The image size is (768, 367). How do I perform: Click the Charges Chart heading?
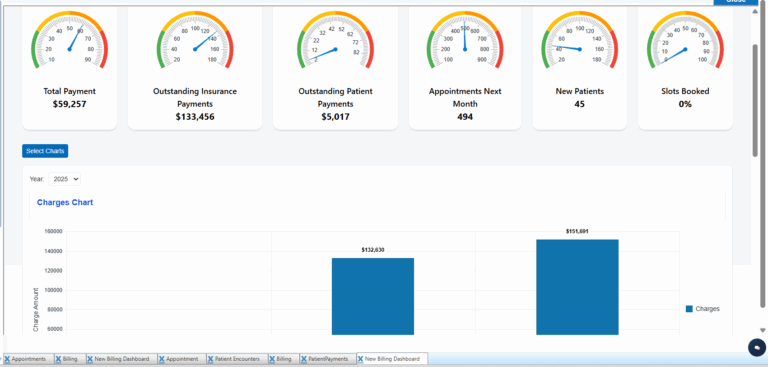[x=65, y=202]
